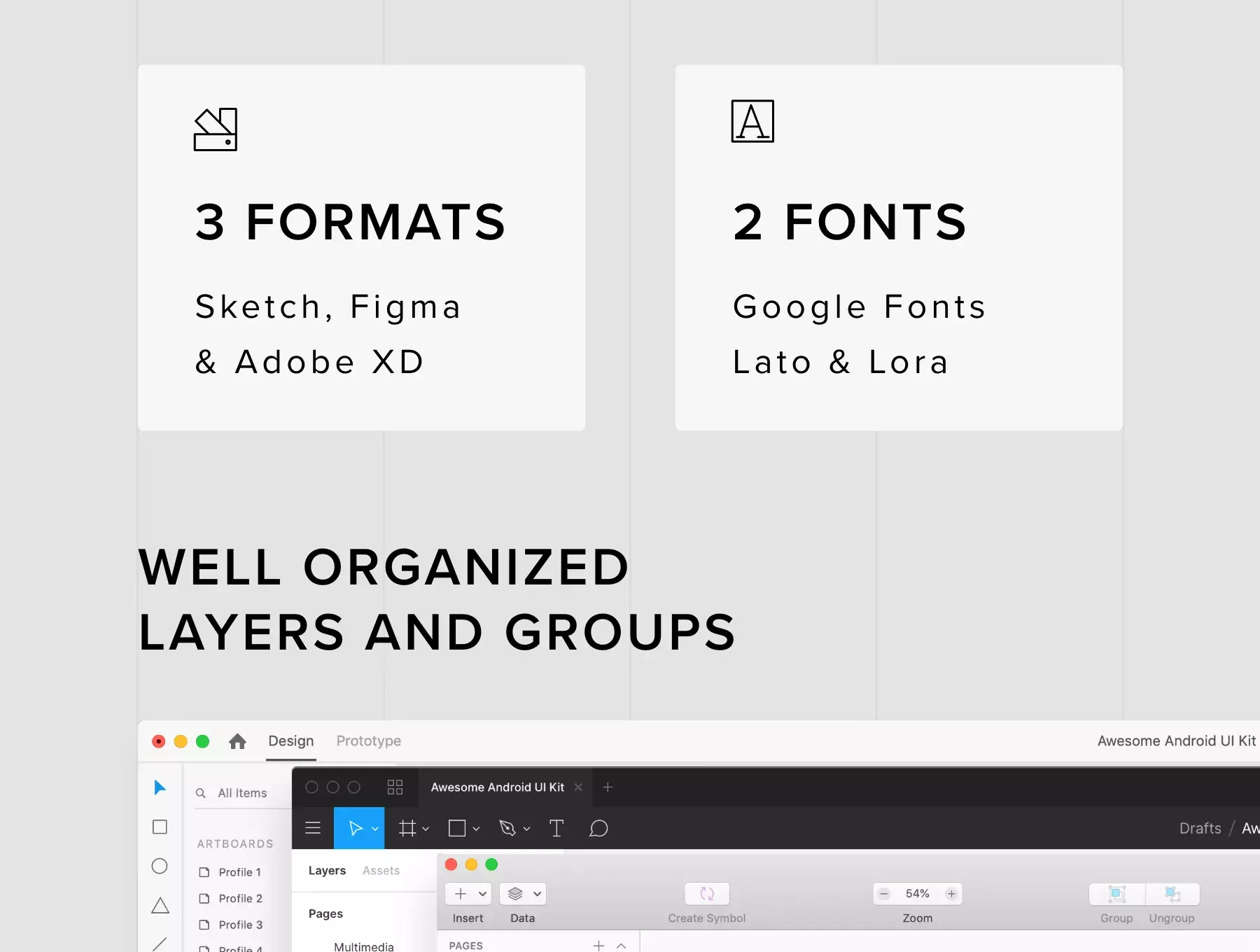Add a new Figma tab
Viewport: 1260px width, 952px height.
tap(608, 787)
